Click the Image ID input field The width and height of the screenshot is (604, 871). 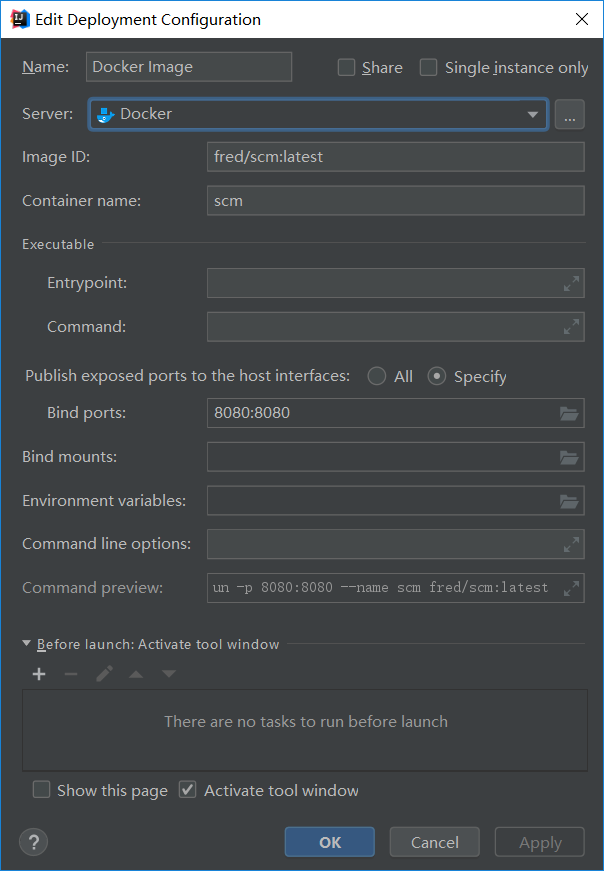(396, 157)
